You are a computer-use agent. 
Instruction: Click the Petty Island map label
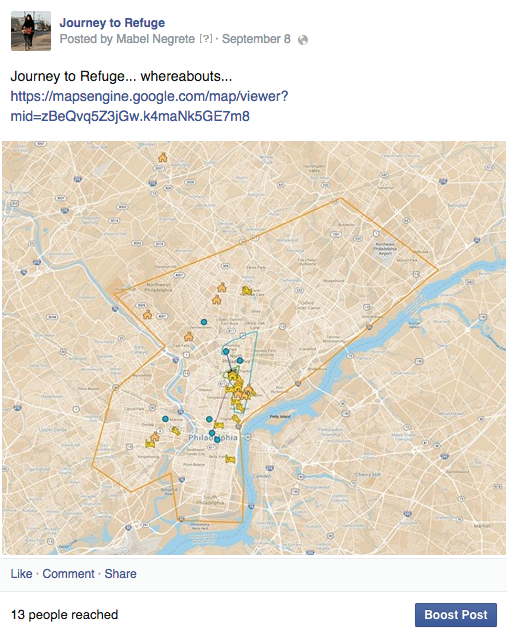click(279, 416)
